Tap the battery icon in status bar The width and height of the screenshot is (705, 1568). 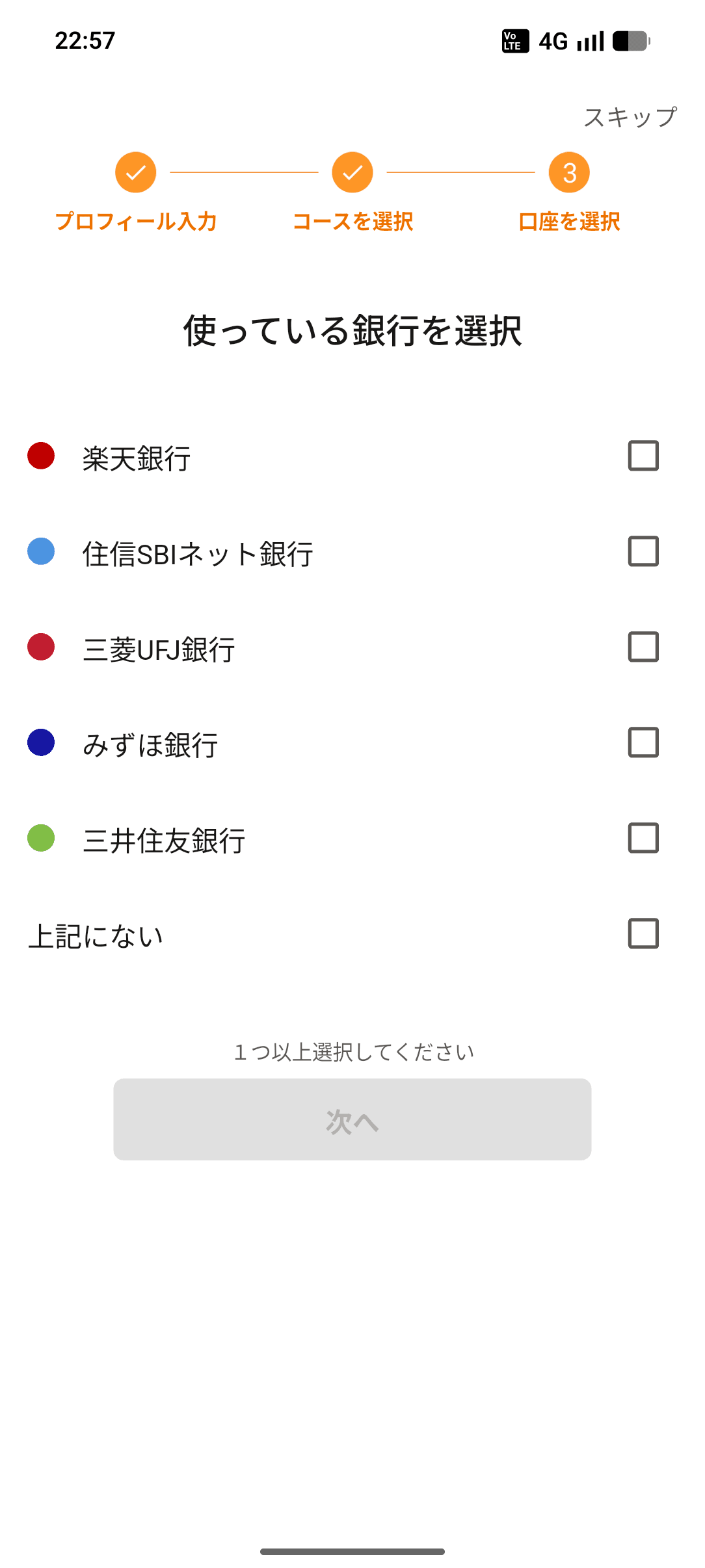tap(631, 41)
